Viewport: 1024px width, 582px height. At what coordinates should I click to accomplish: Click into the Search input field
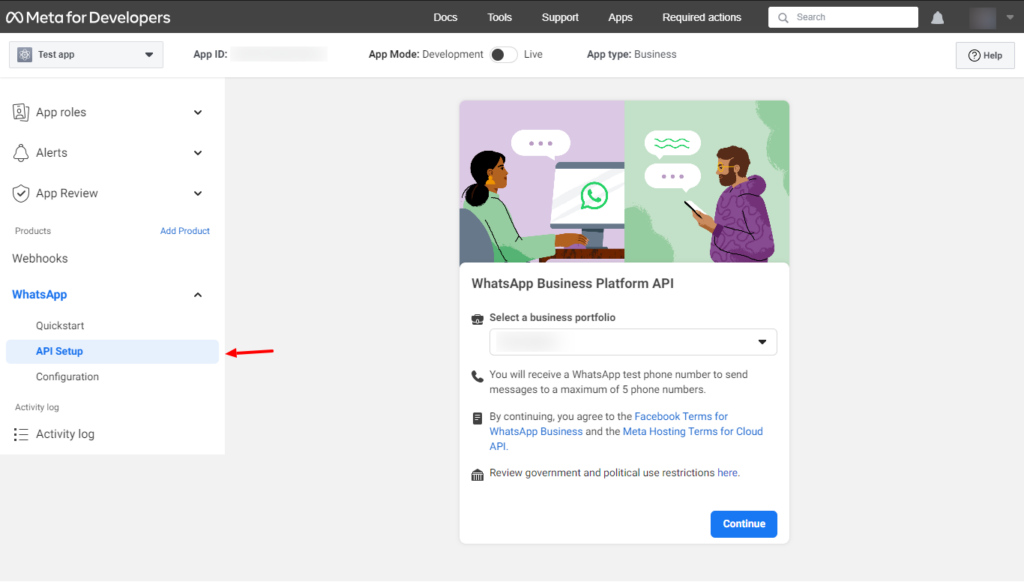852,17
